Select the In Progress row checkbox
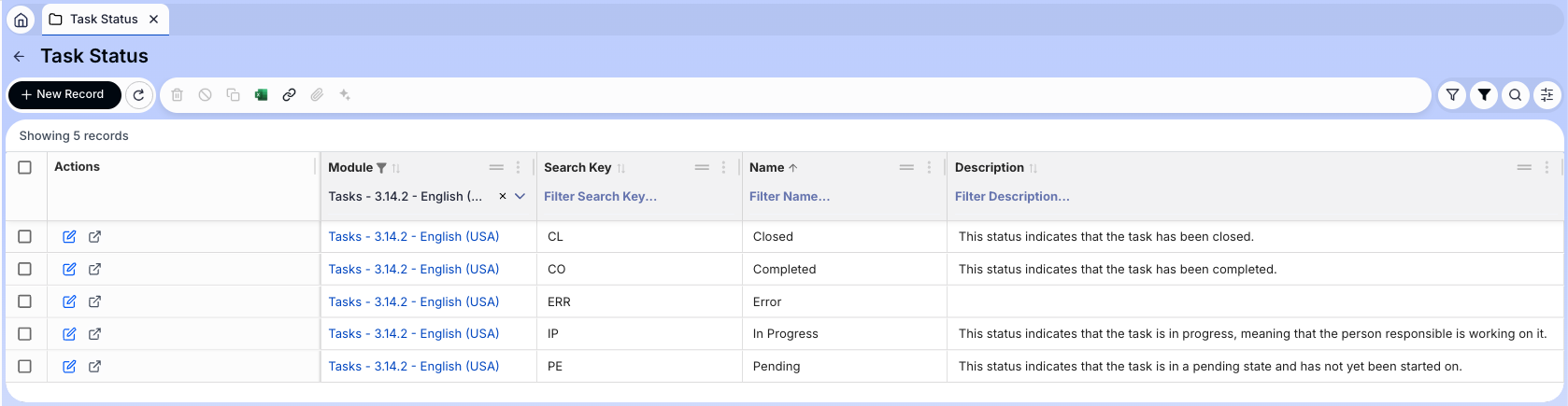Image resolution: width=1568 pixels, height=406 pixels. 25,334
